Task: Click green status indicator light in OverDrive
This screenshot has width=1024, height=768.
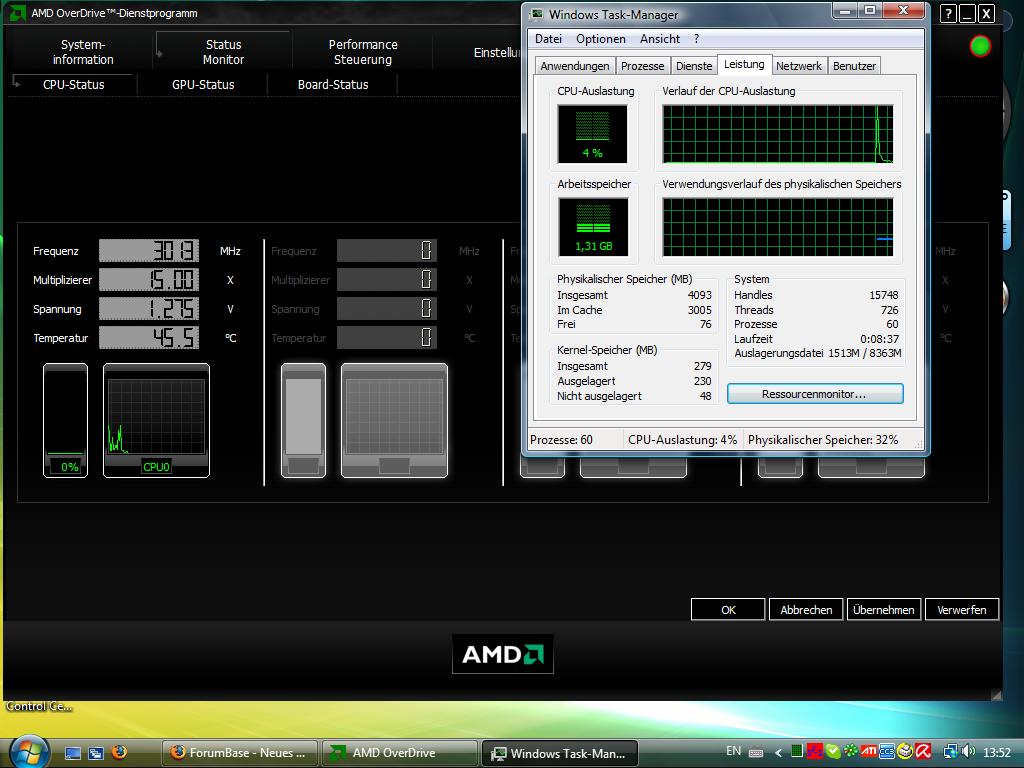Action: (x=980, y=46)
